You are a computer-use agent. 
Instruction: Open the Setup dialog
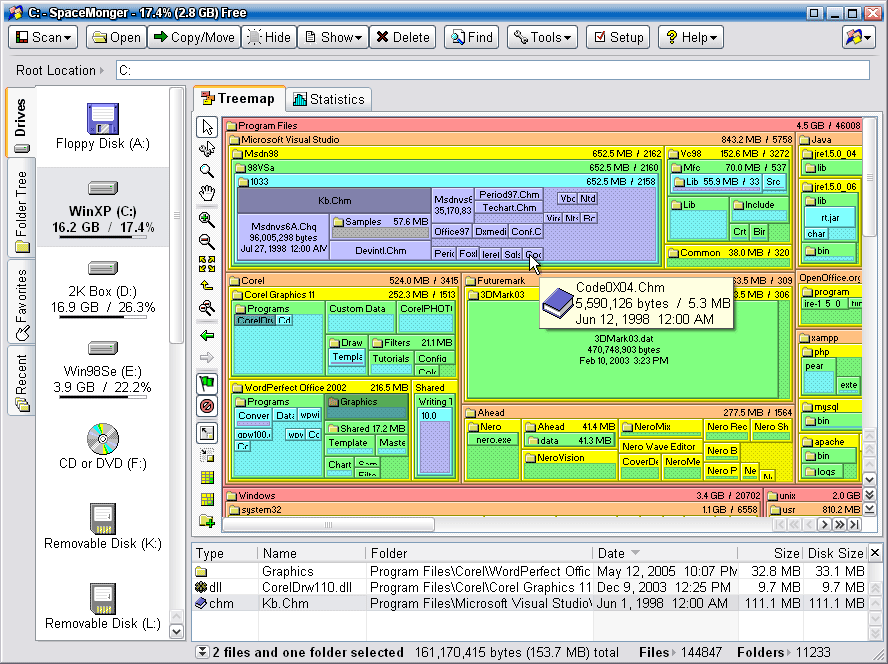coord(618,37)
